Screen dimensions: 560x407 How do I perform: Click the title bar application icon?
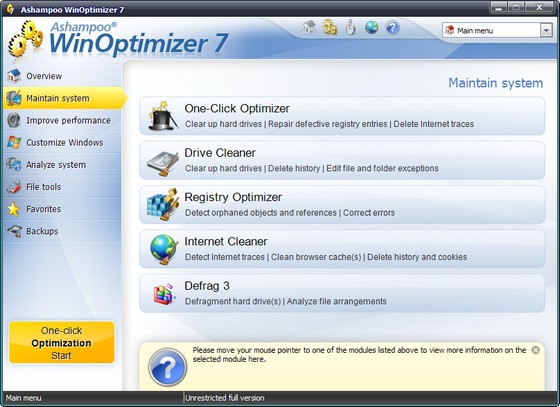point(10,9)
